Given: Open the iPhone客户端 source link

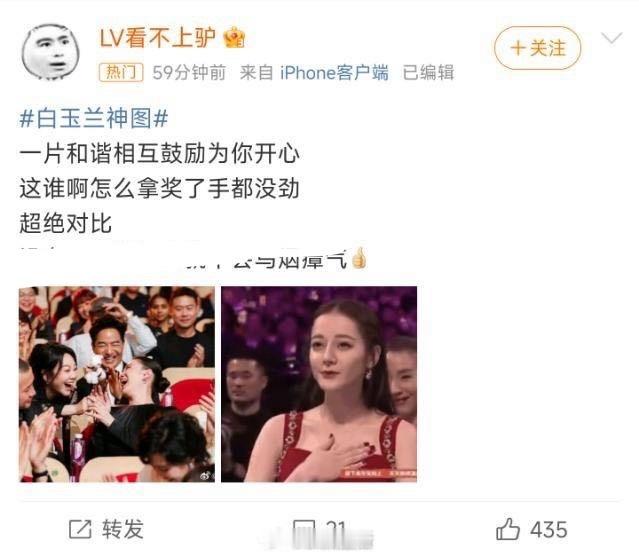Looking at the screenshot, I should (334, 73).
